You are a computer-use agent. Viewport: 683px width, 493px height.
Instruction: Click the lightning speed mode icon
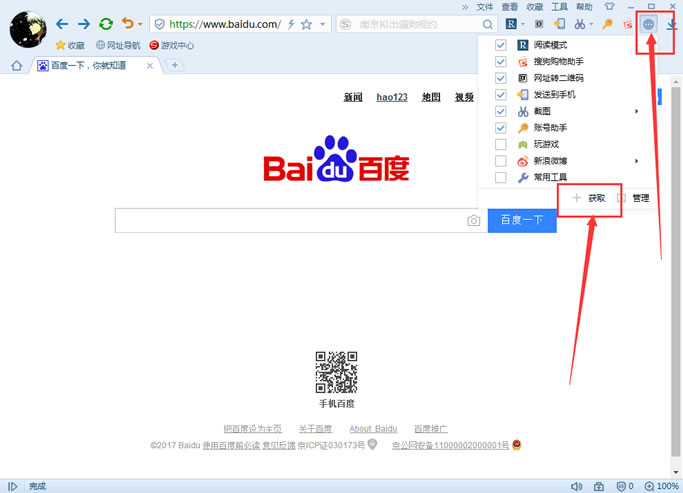point(291,24)
